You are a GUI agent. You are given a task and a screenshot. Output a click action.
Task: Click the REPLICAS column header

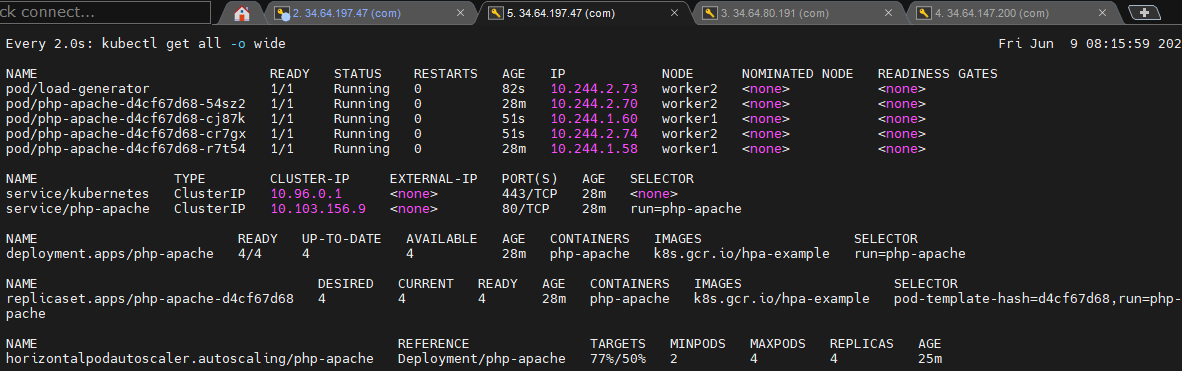point(861,344)
